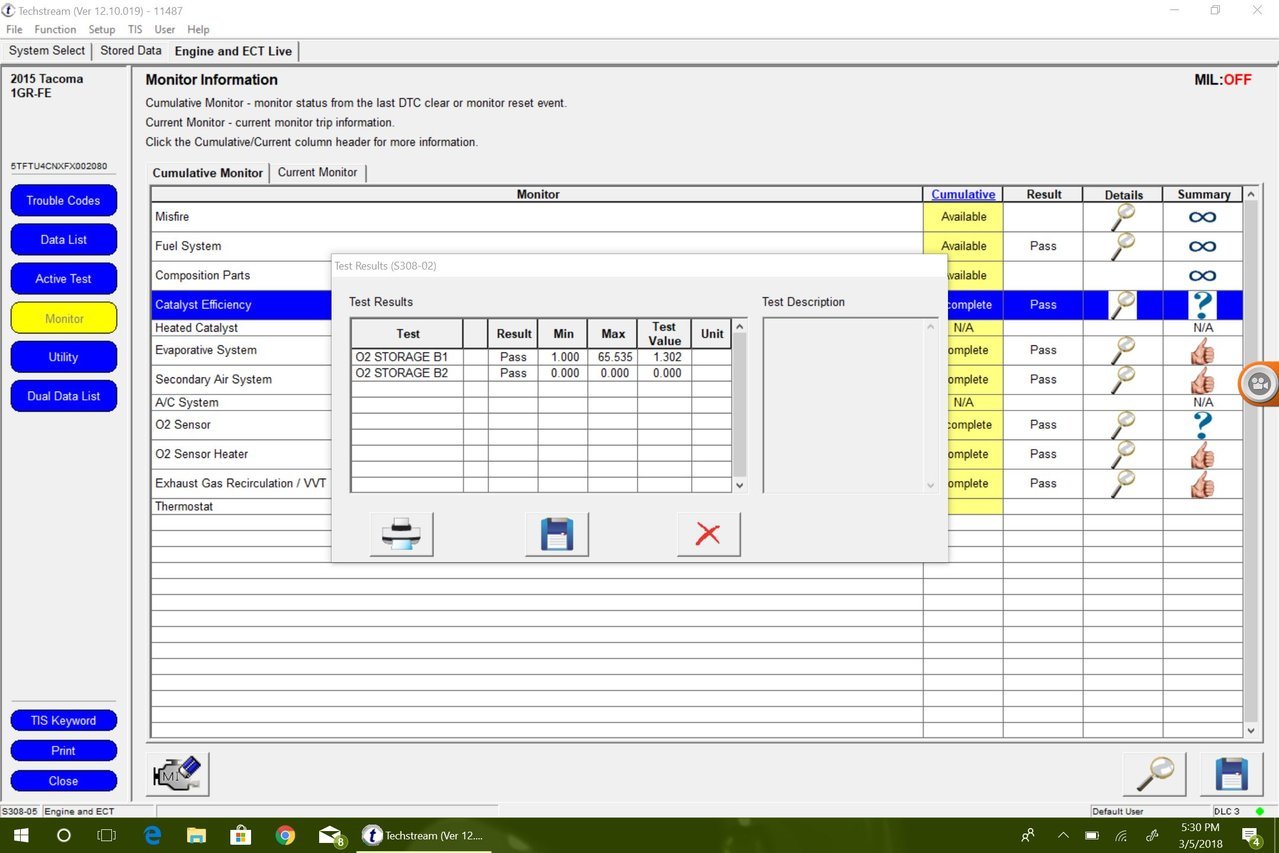Click bottom-right magnifier details button
1279x853 pixels.
pyautogui.click(x=1154, y=774)
